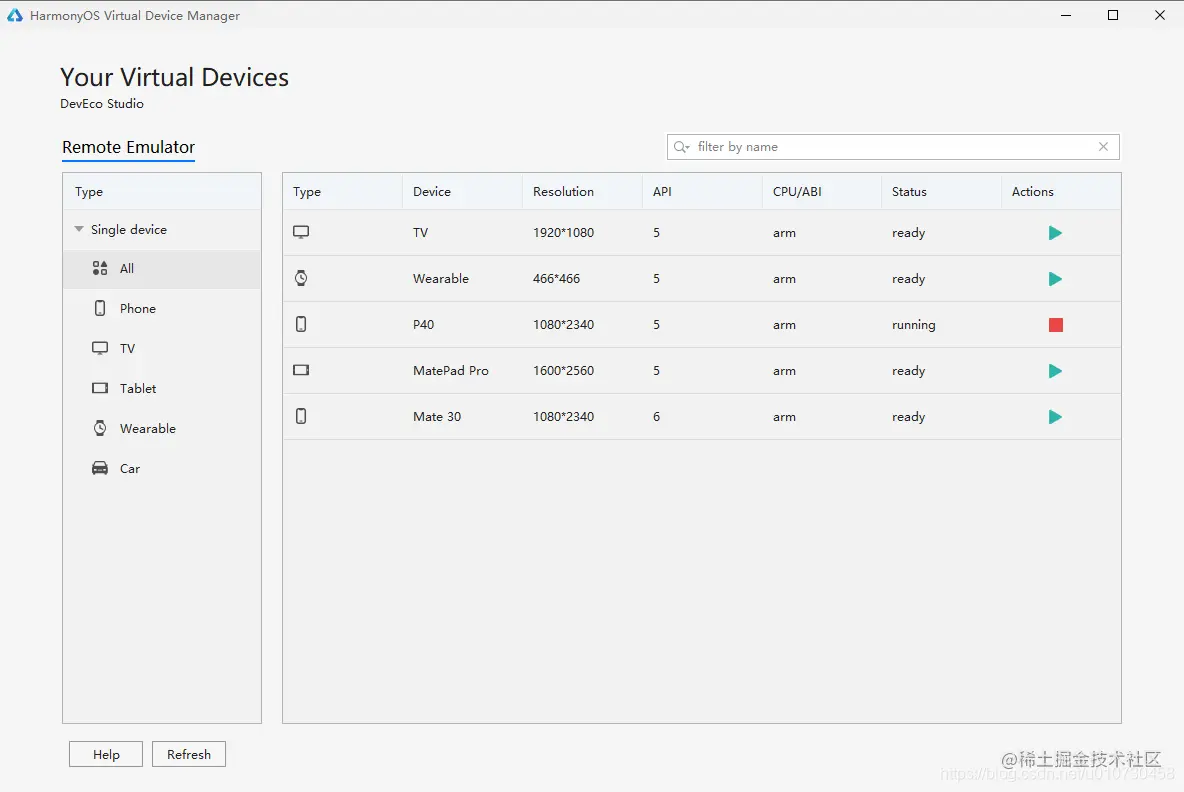Image resolution: width=1184 pixels, height=792 pixels.
Task: Select All device category
Action: pyautogui.click(x=162, y=268)
